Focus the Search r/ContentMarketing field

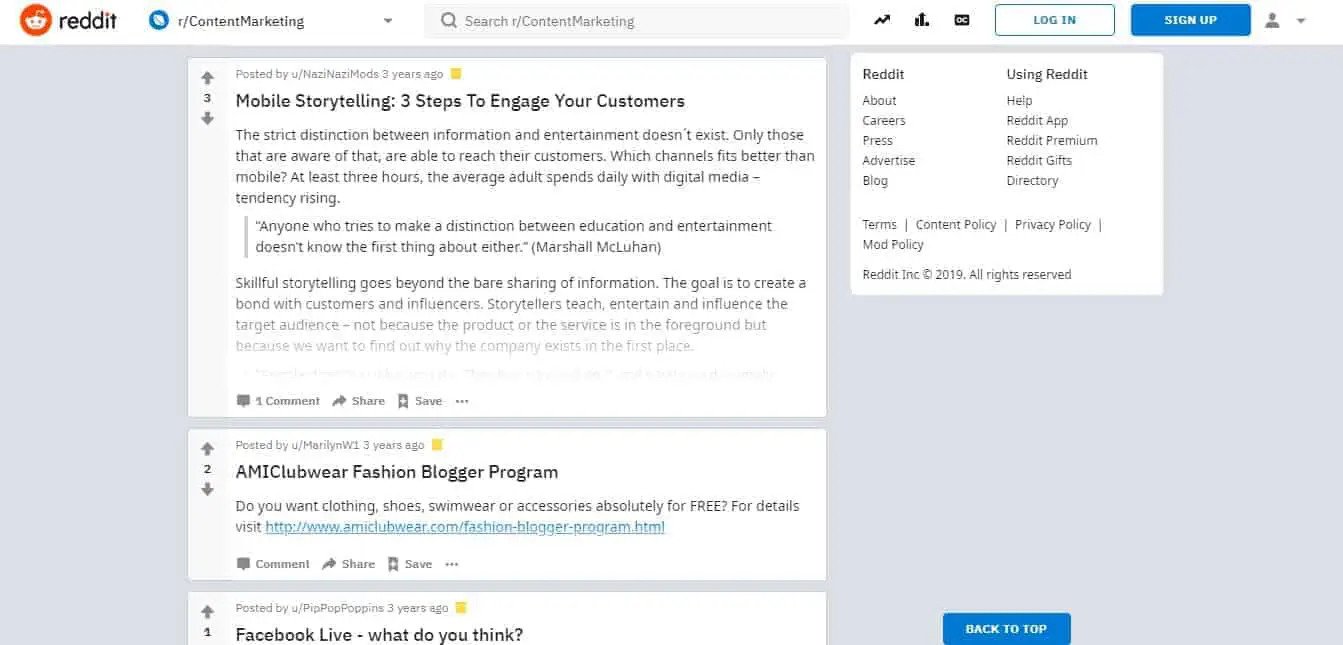(640, 21)
